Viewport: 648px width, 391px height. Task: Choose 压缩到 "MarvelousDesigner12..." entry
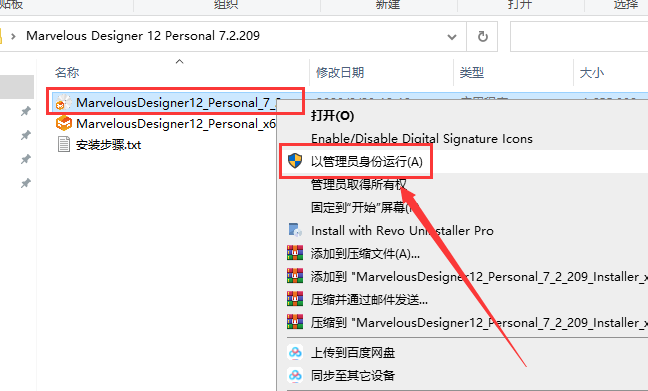(479, 322)
